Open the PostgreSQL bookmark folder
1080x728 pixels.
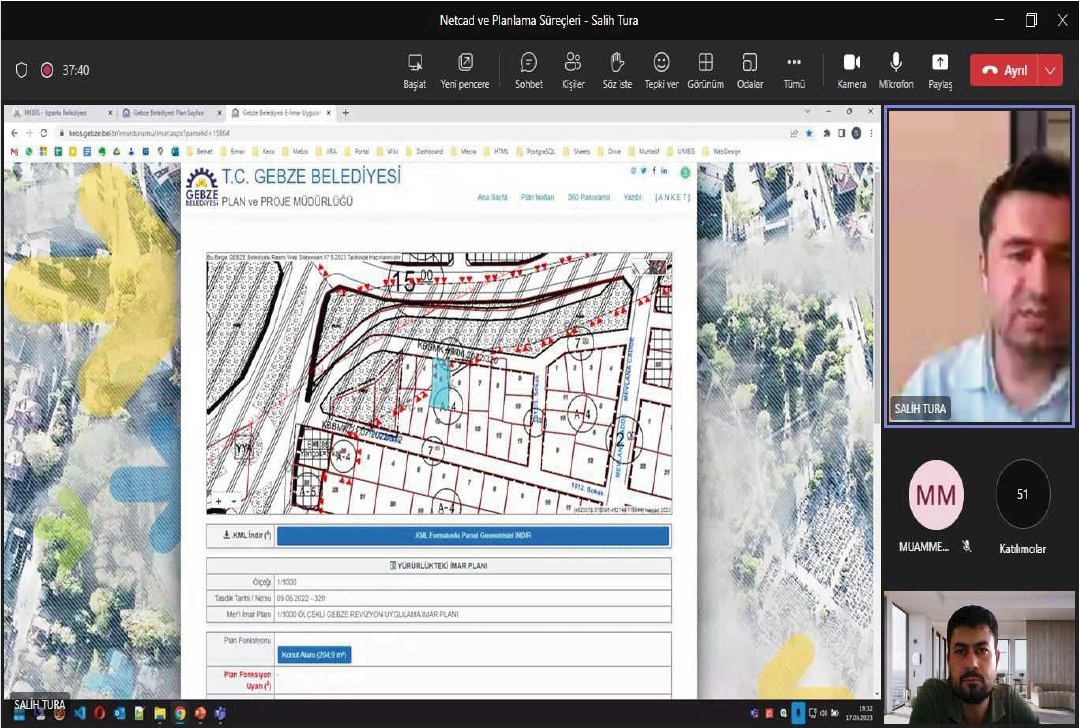pos(535,152)
